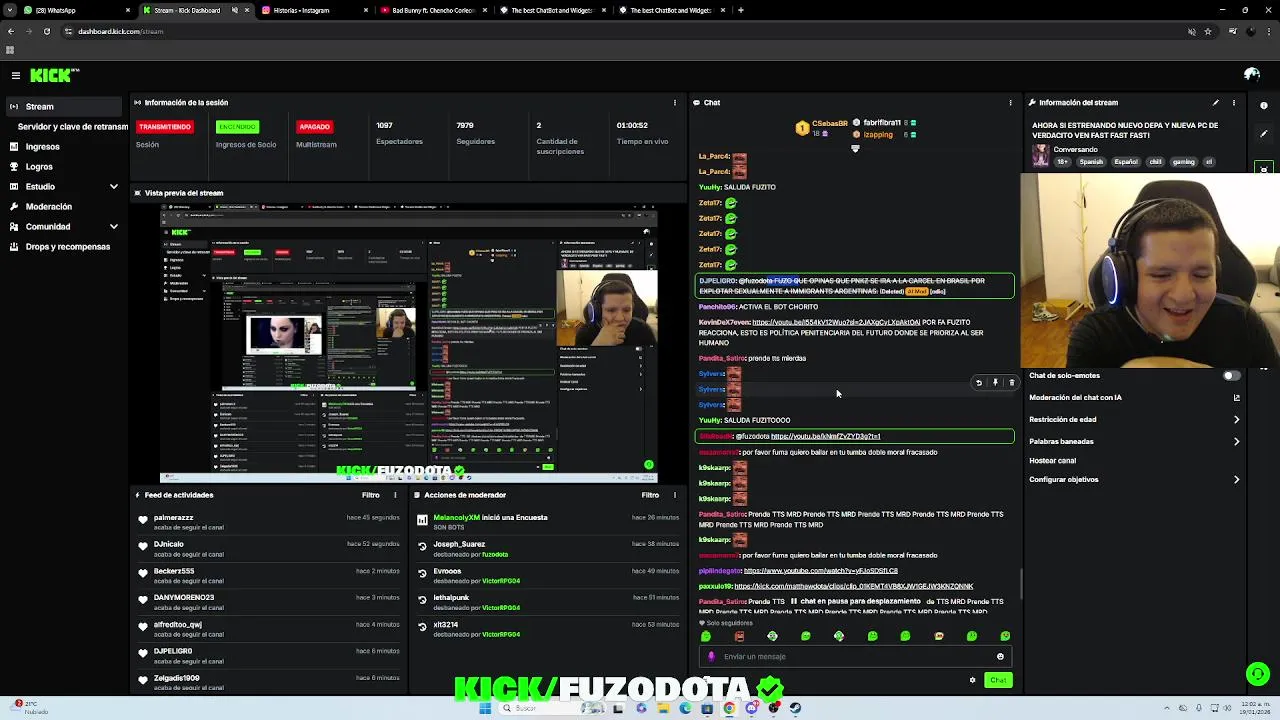This screenshot has height=720, width=1280.
Task: Open Filtro in Feed de actividades
Action: pyautogui.click(x=371, y=495)
